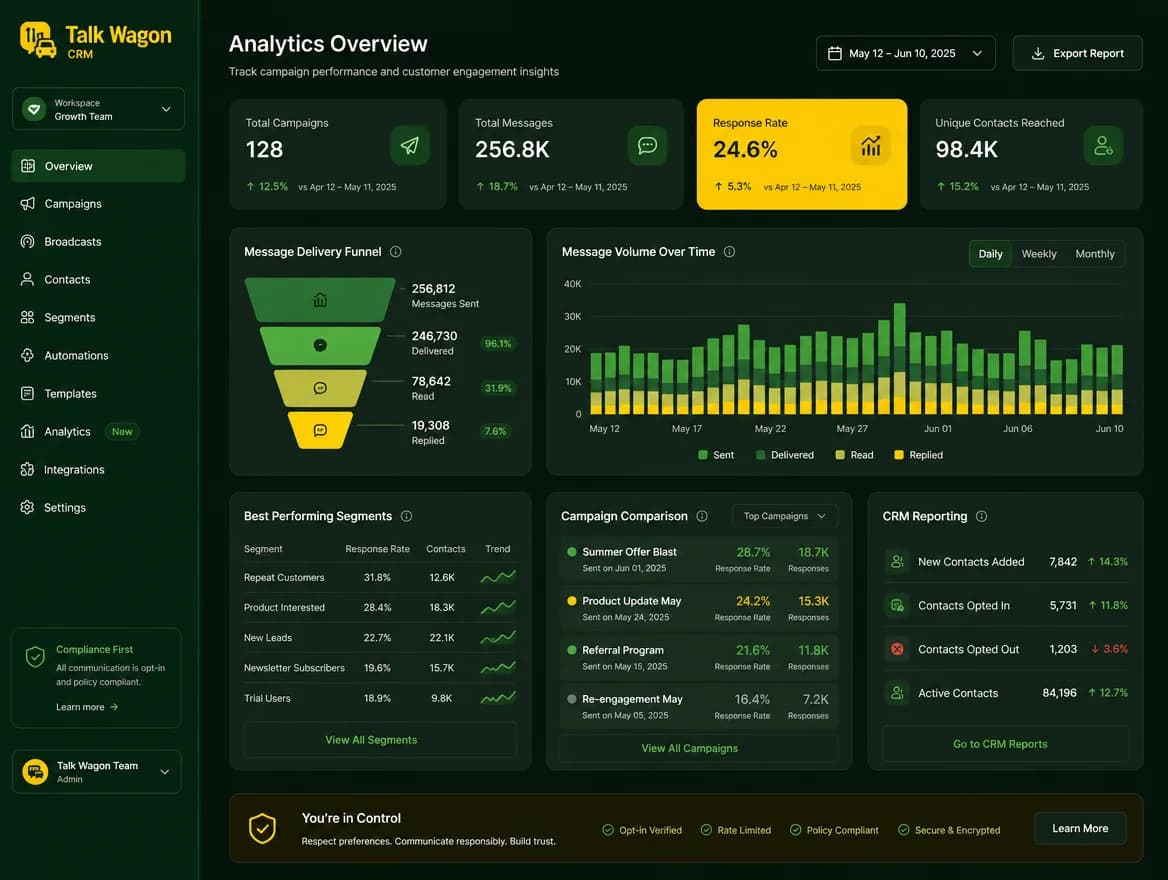
Task: Click the Unique Contacts Reached user icon
Action: (1103, 145)
